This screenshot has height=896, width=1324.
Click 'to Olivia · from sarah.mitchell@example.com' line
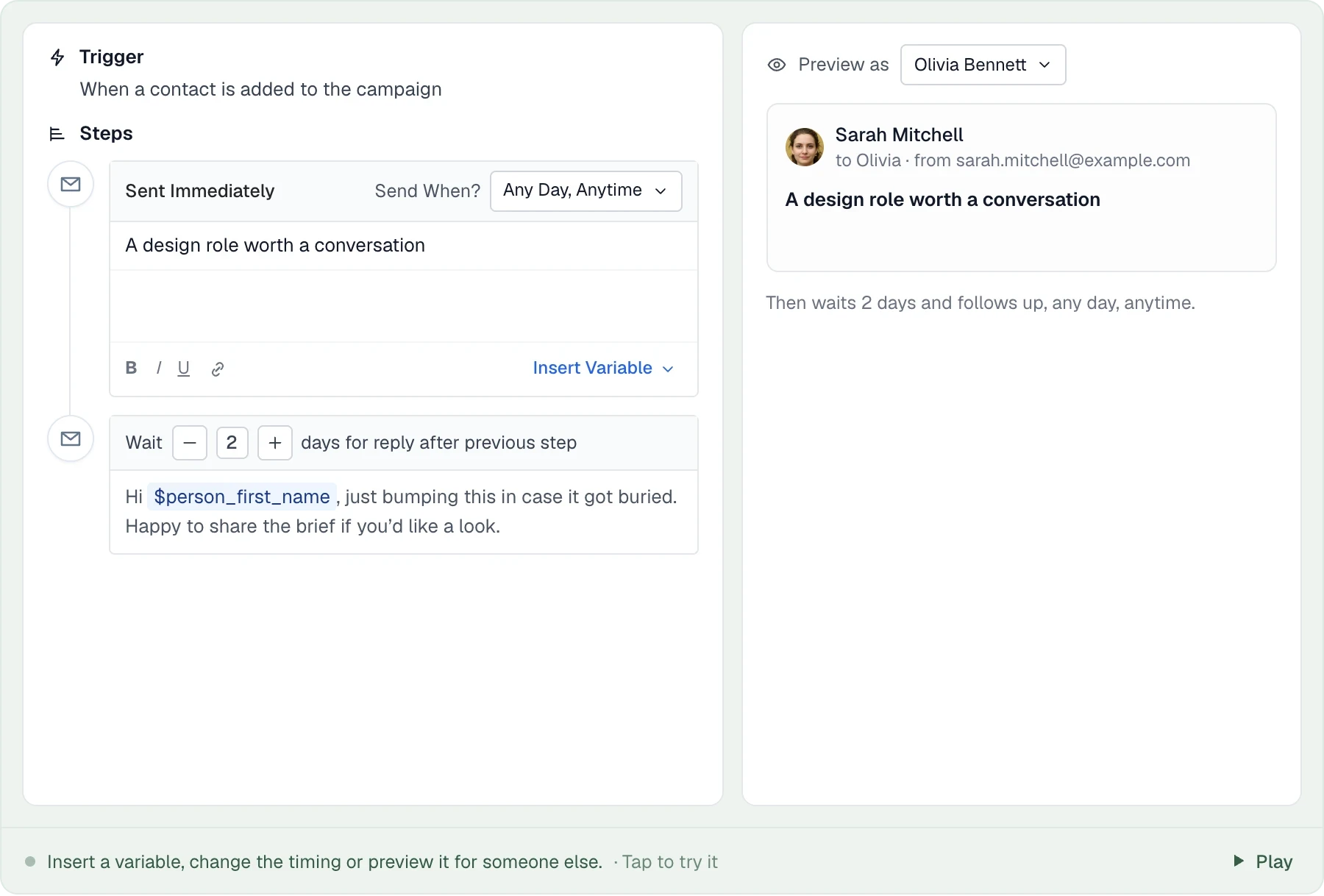pos(1013,160)
